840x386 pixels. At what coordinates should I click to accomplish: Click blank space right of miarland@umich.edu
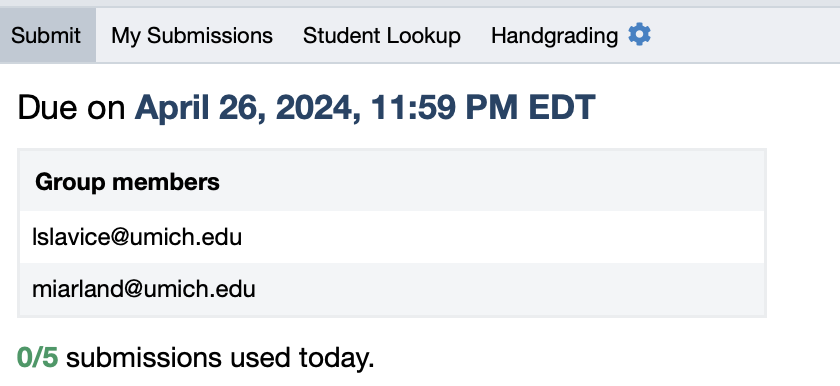point(509,289)
